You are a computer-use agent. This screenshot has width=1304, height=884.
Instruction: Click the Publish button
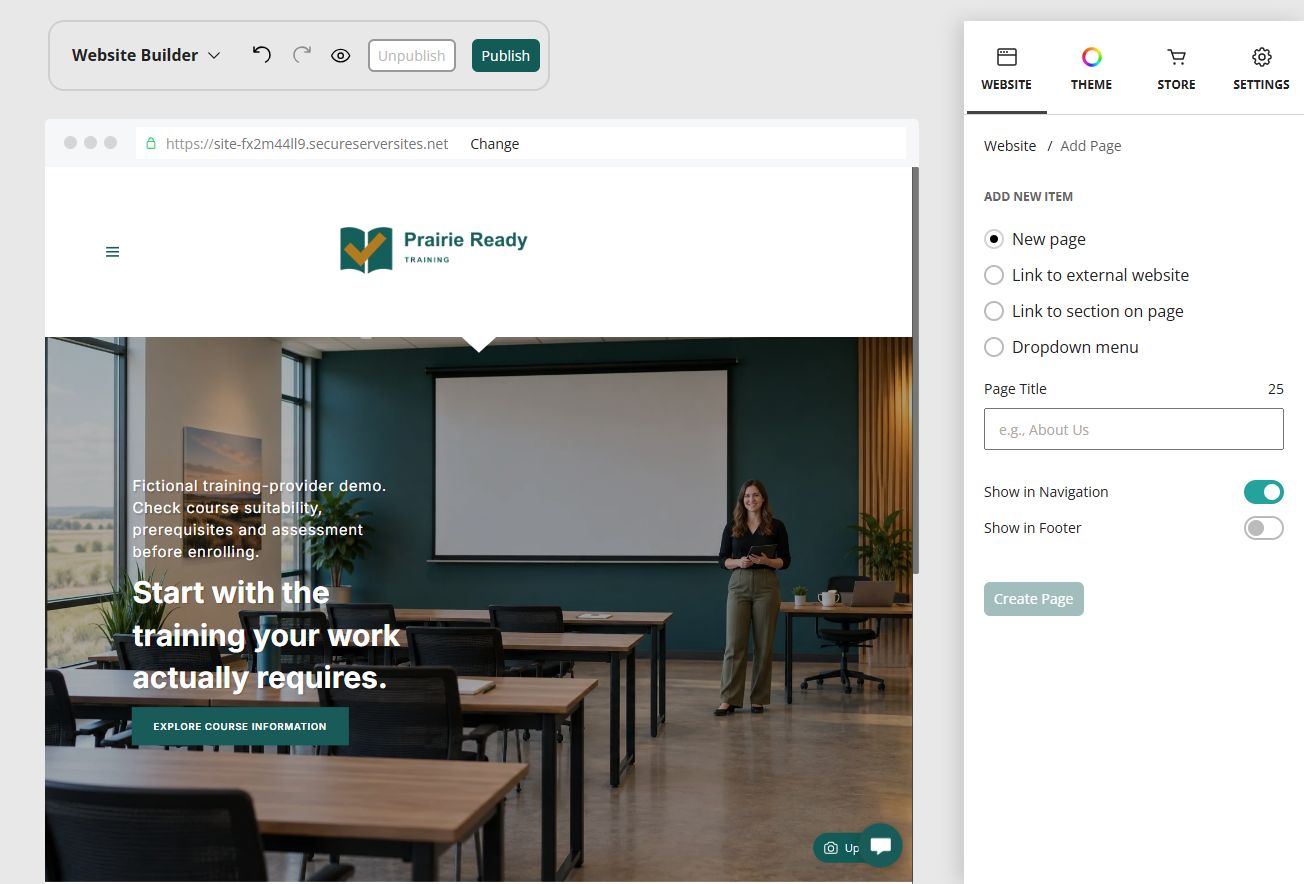pyautogui.click(x=506, y=56)
